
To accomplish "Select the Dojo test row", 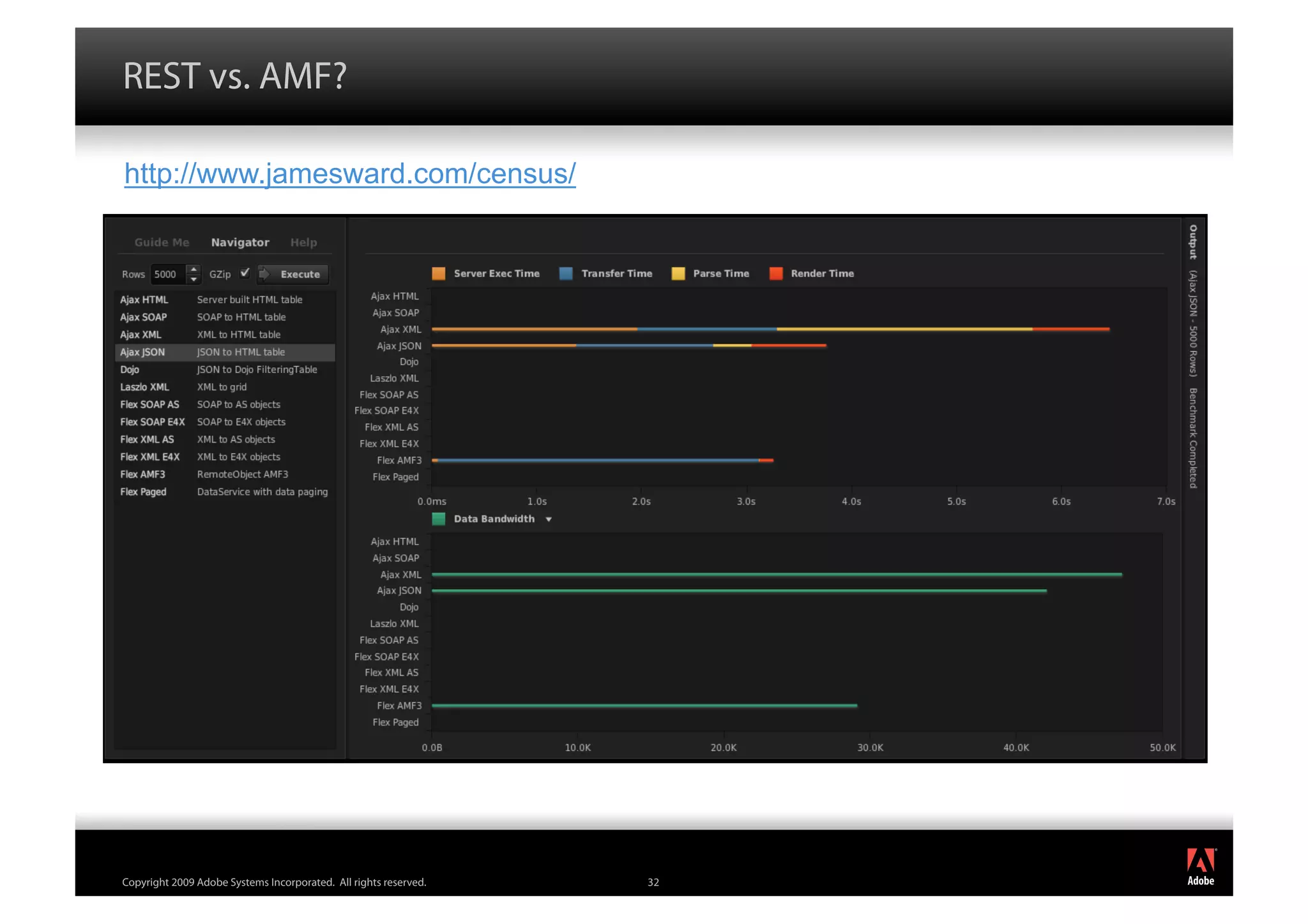I will pyautogui.click(x=225, y=370).
